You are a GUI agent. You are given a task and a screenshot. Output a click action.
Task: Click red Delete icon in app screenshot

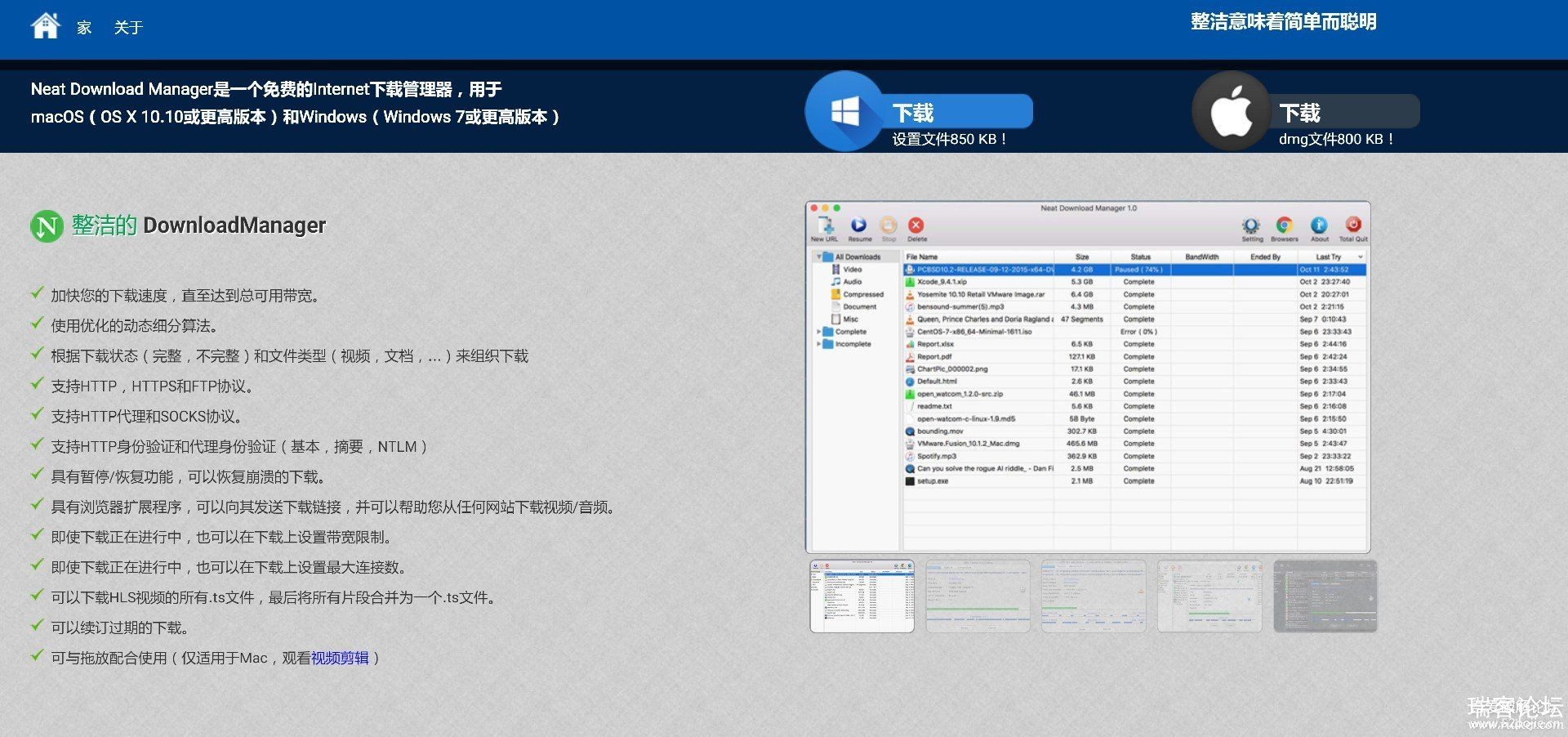[916, 227]
